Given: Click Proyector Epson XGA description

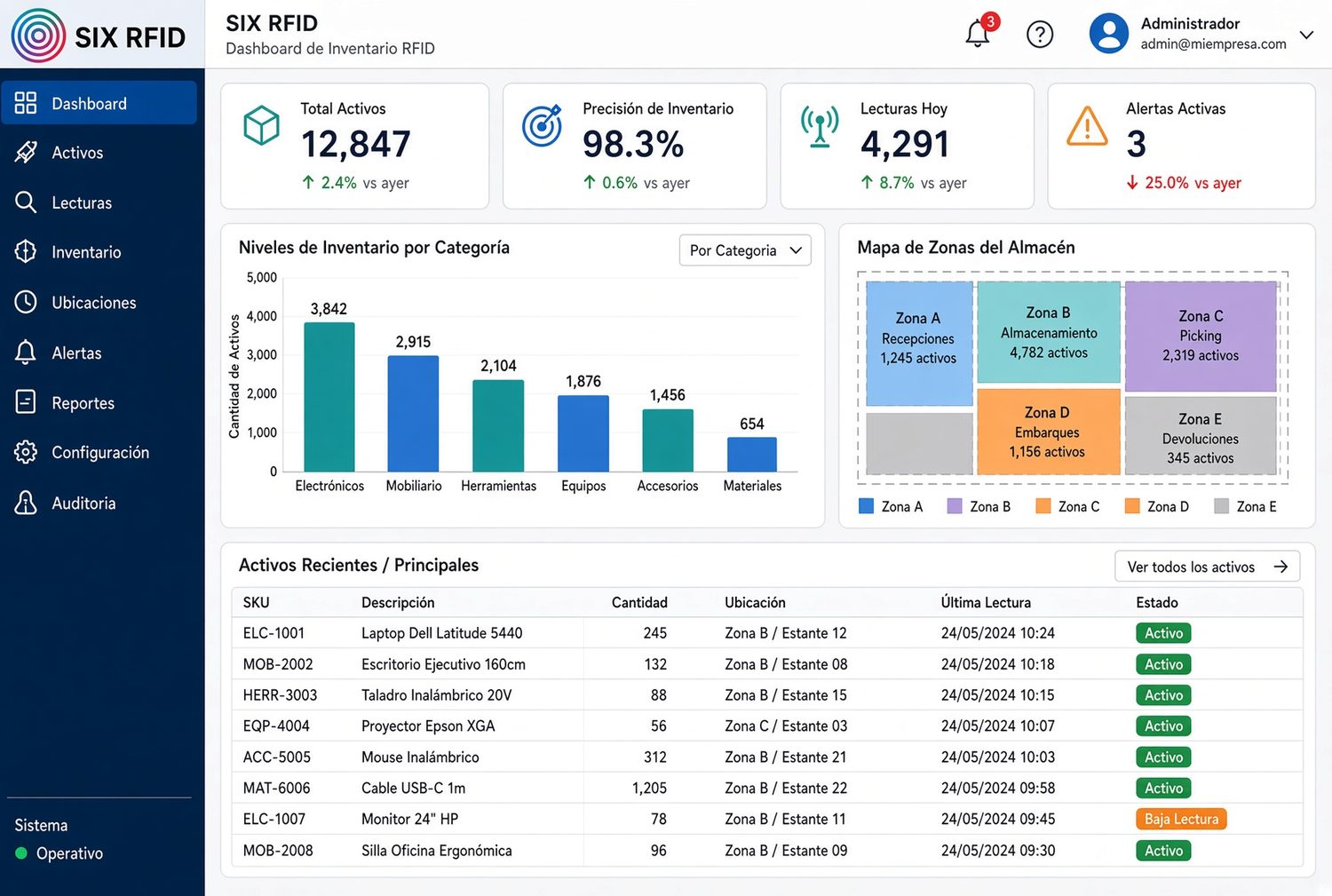Looking at the screenshot, I should (428, 726).
